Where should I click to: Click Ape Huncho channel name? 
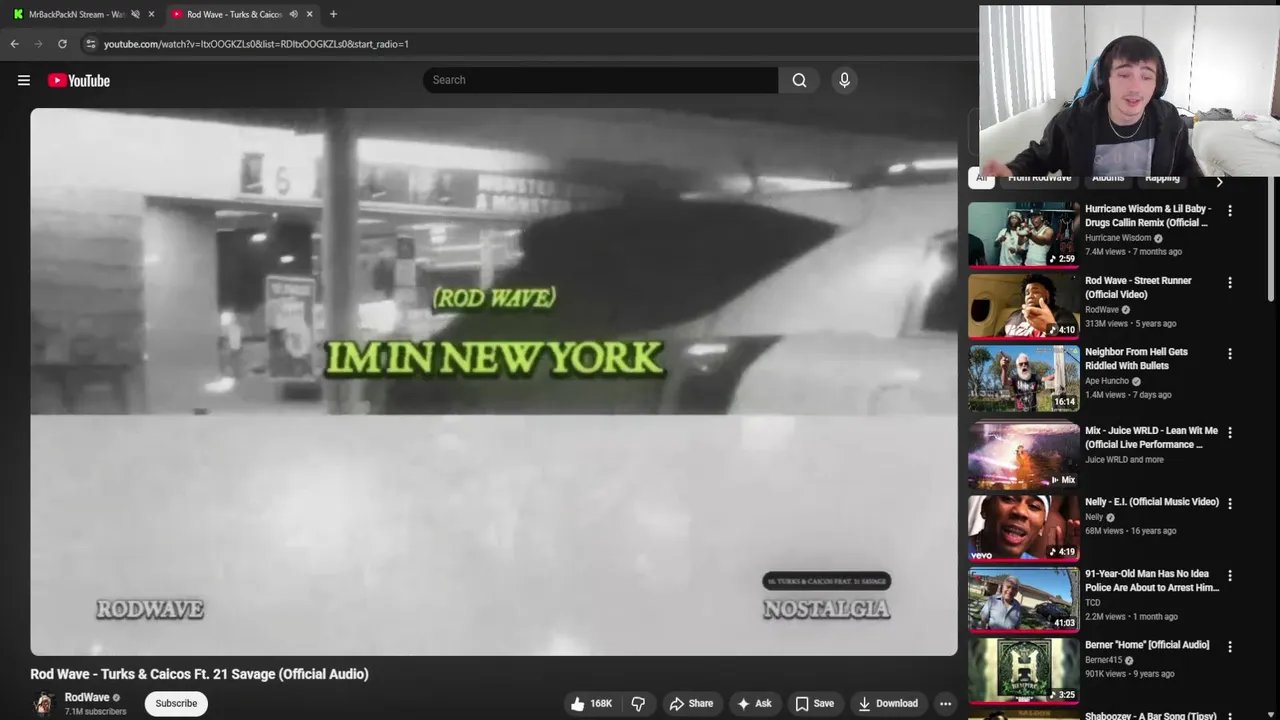[x=1107, y=381]
